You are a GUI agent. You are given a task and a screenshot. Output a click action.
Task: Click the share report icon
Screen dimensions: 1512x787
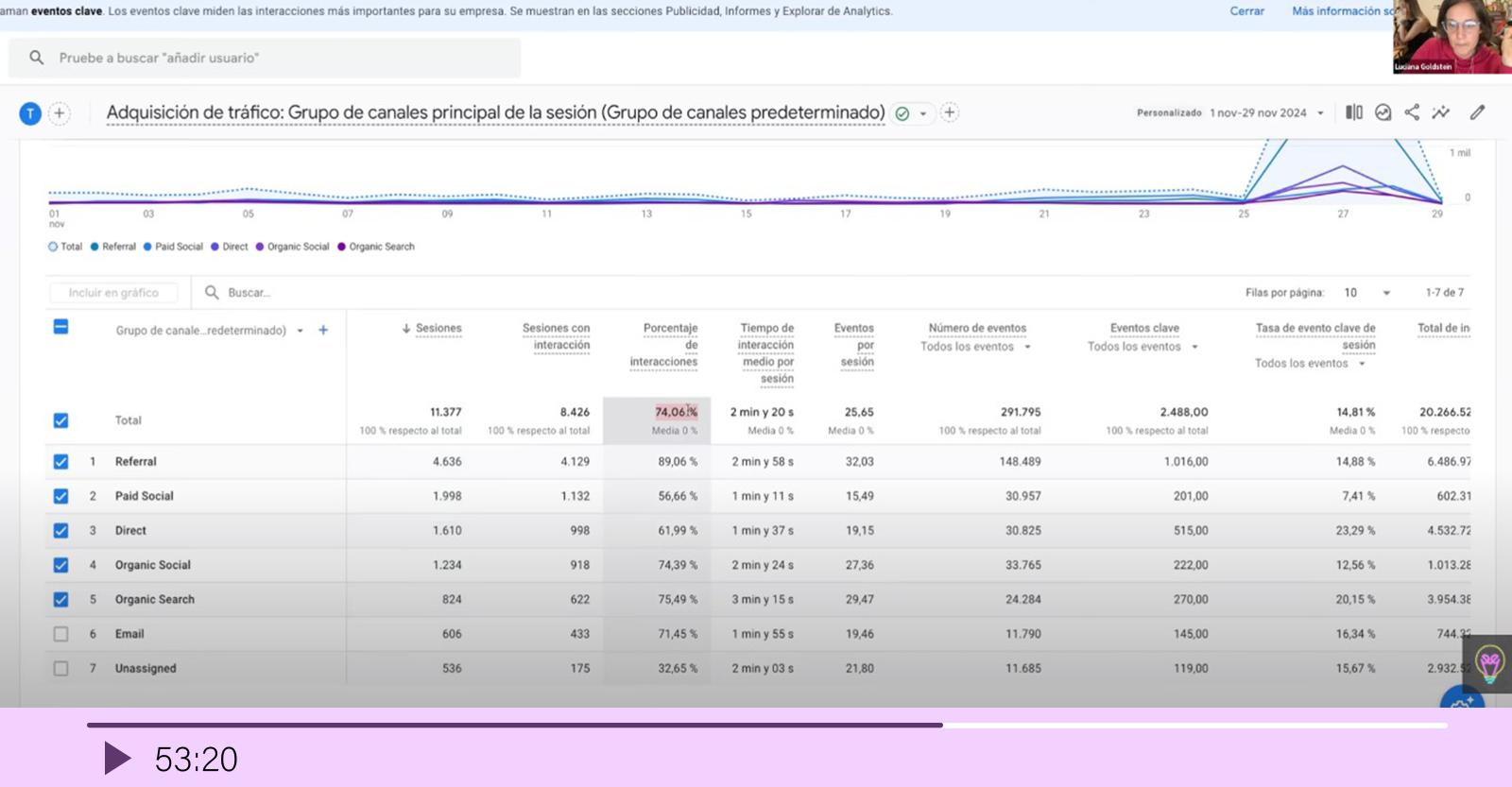click(1412, 112)
